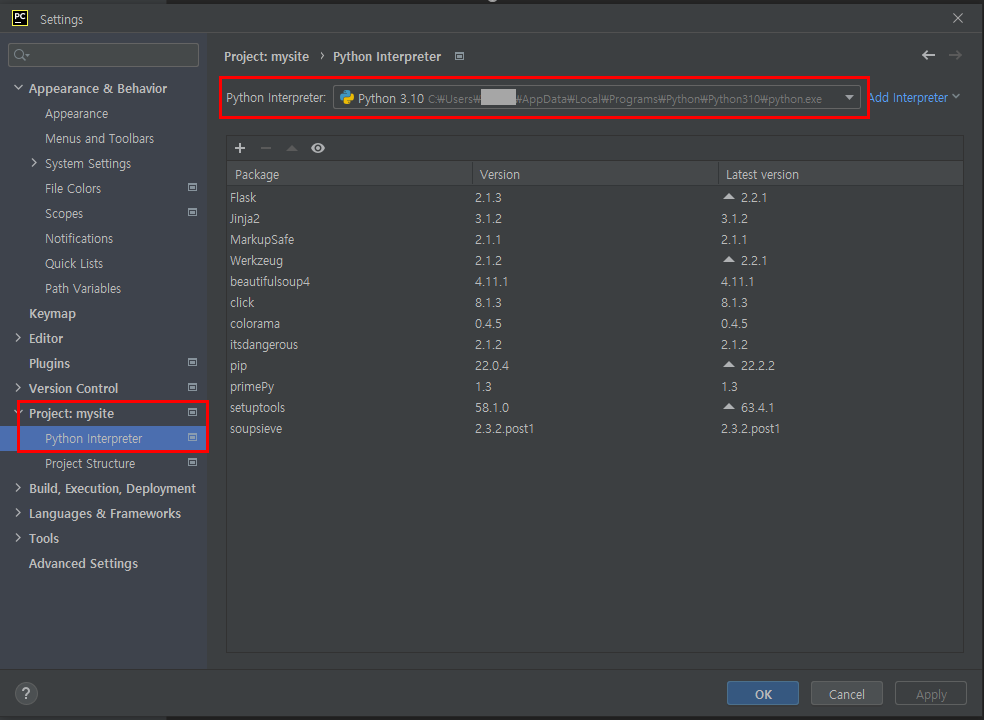
Task: Open Menus and Toolbars settings
Action: [99, 139]
